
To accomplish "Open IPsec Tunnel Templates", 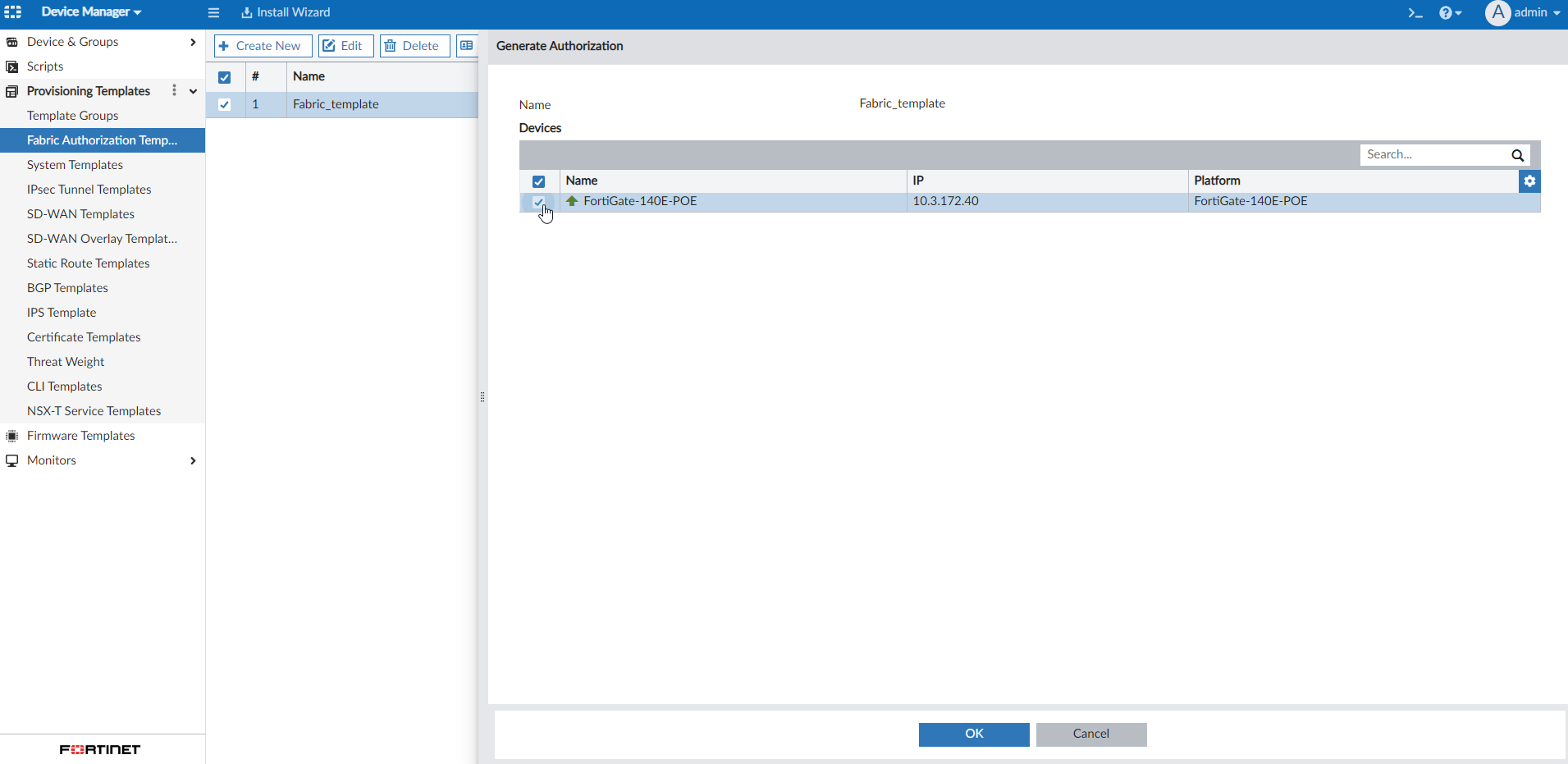I will (89, 190).
